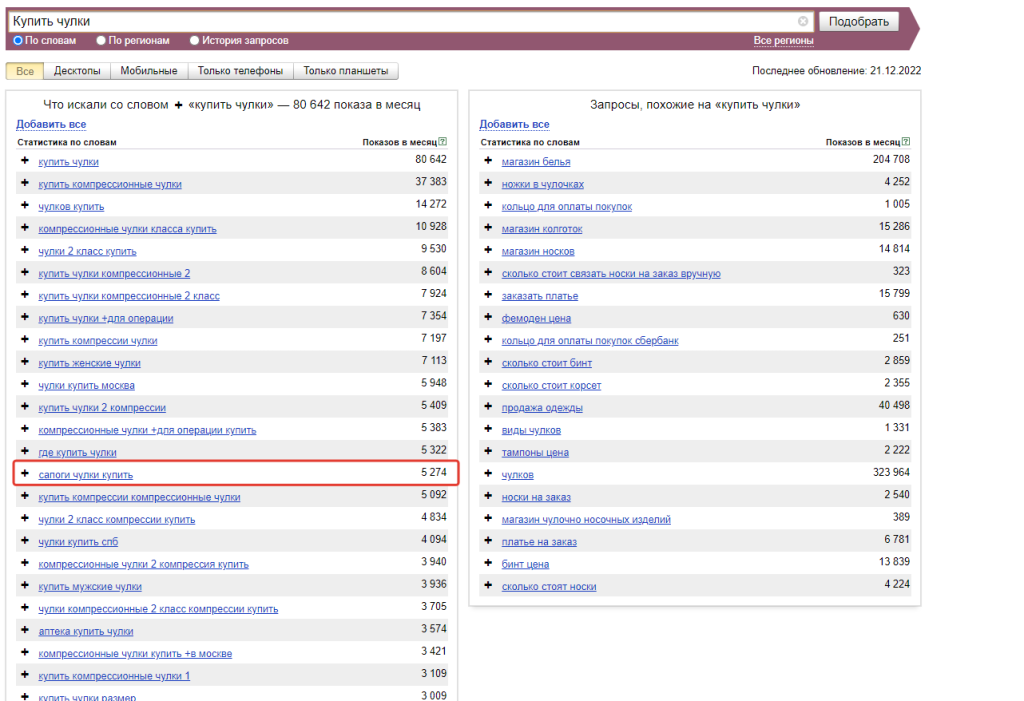The image size is (1024, 701).
Task: Add 'купить мужские чулки' with plus icon
Action: 25,585
